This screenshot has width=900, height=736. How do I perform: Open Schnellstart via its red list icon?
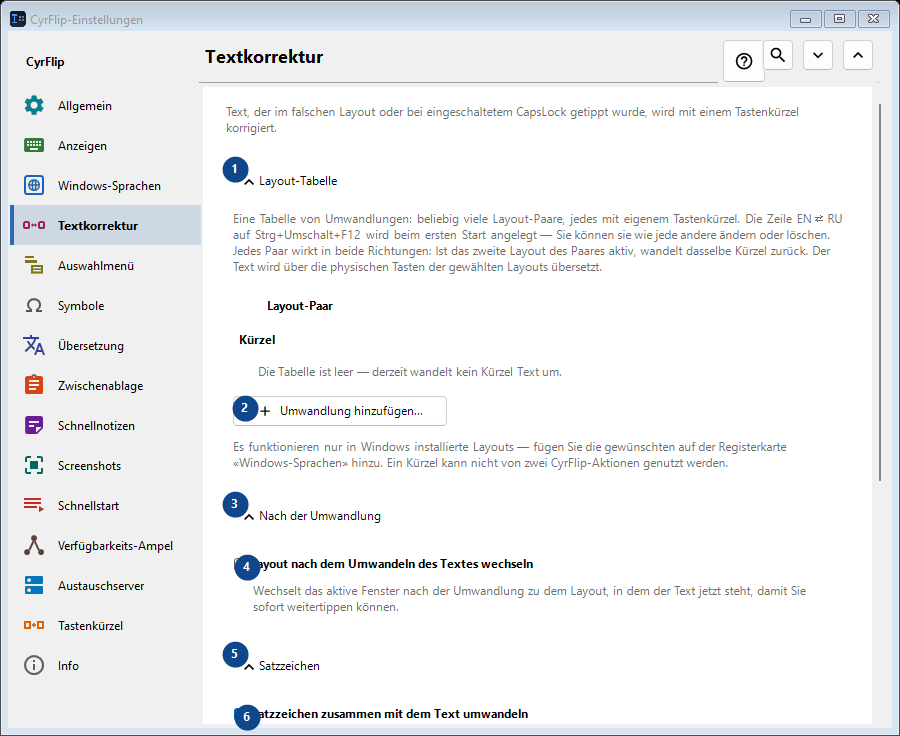point(34,505)
